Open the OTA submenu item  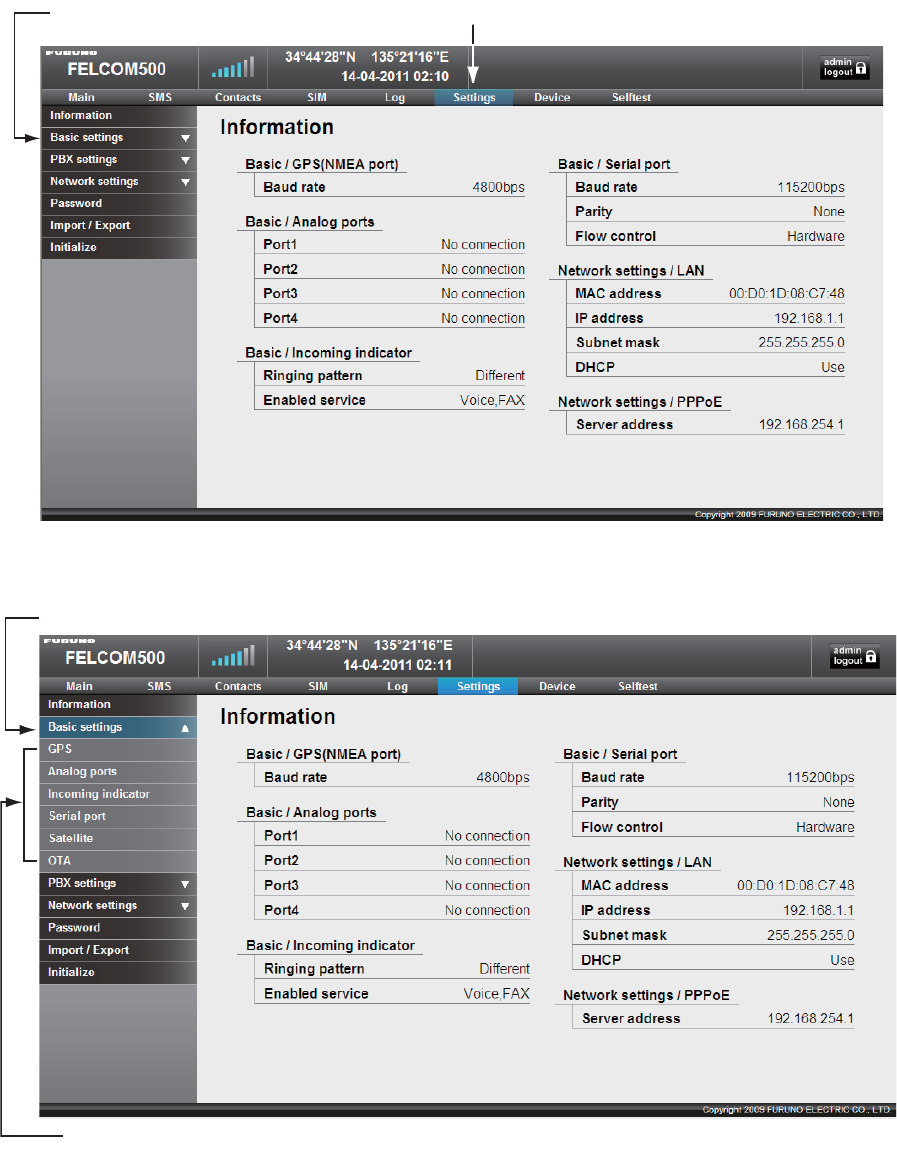tap(118, 861)
